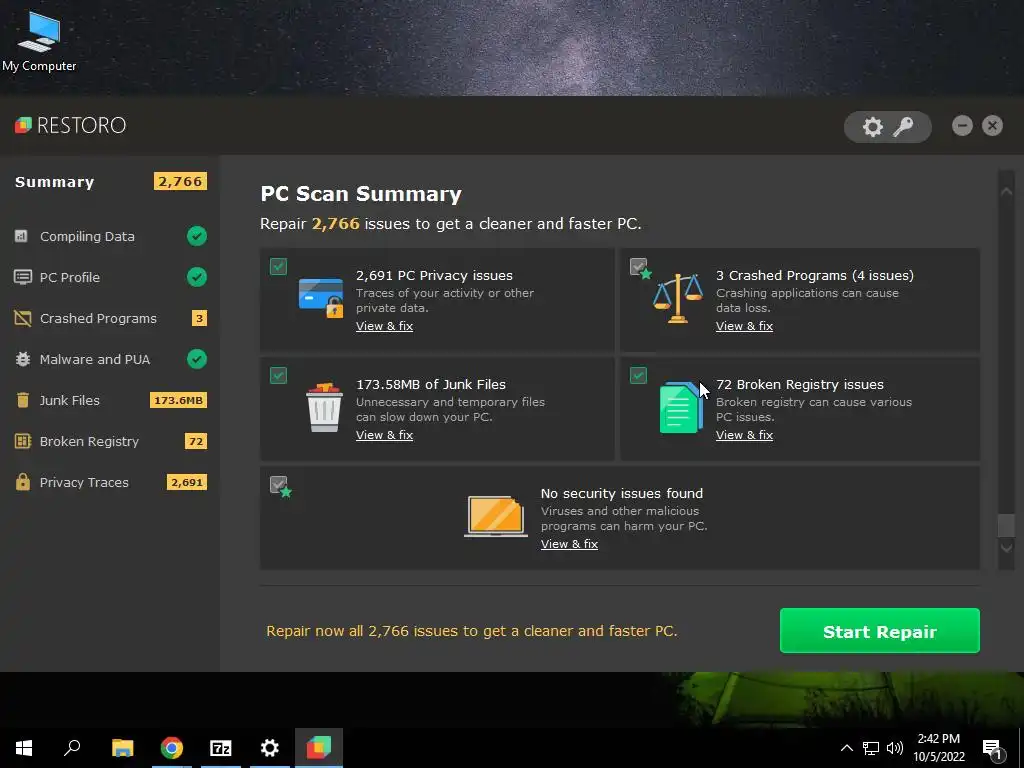The image size is (1024, 768).
Task: Click the taskbar clock showing 2:42 PM
Action: [x=938, y=748]
